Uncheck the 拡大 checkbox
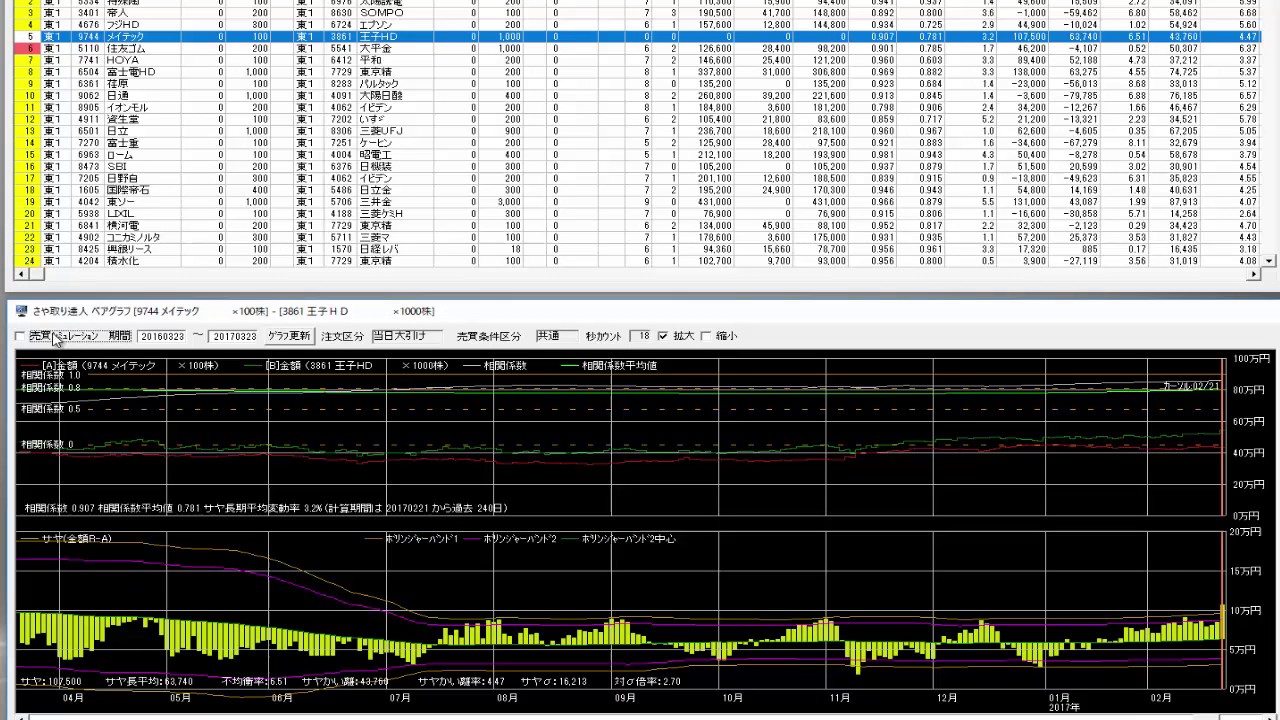The height and width of the screenshot is (720, 1280). coord(662,337)
